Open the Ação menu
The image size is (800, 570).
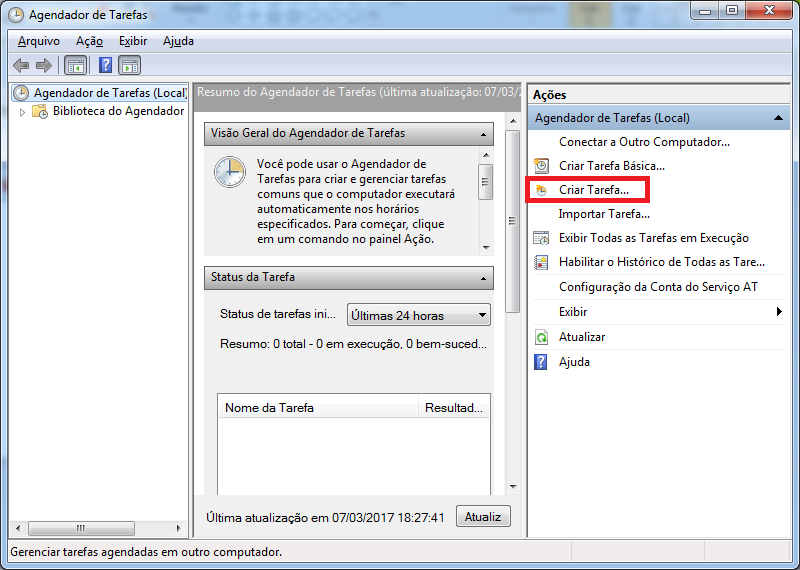89,41
